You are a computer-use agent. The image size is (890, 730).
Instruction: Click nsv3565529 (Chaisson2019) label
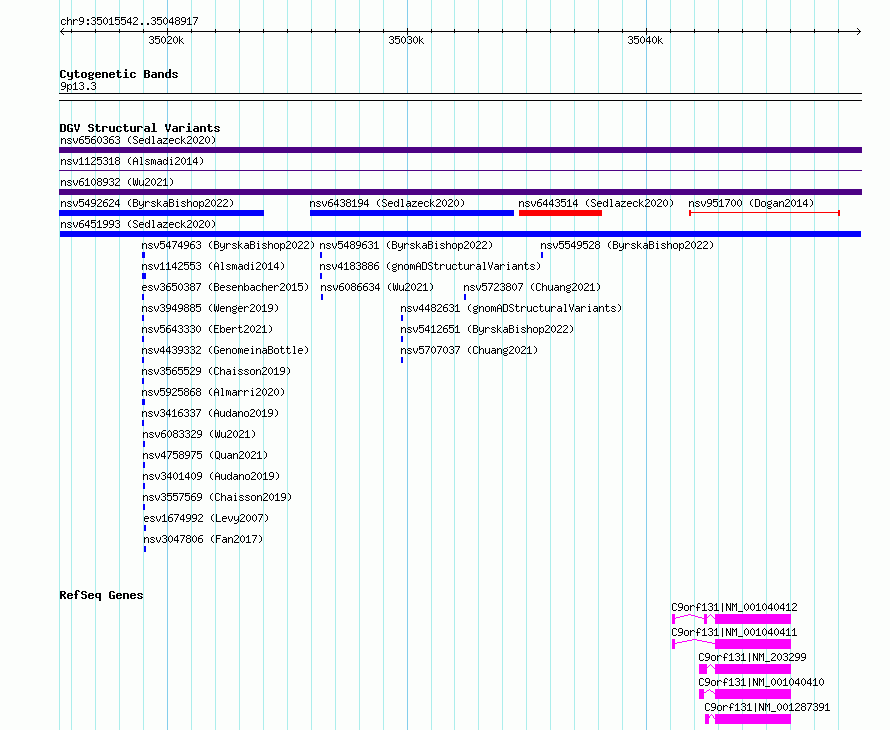coord(216,371)
